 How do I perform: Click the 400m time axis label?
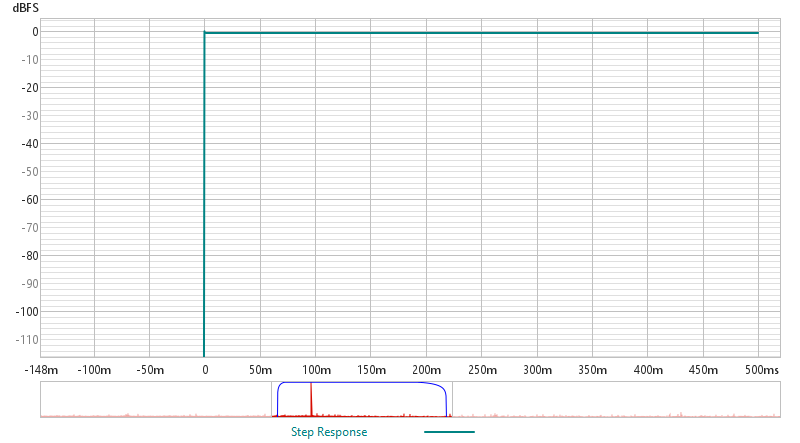[647, 370]
